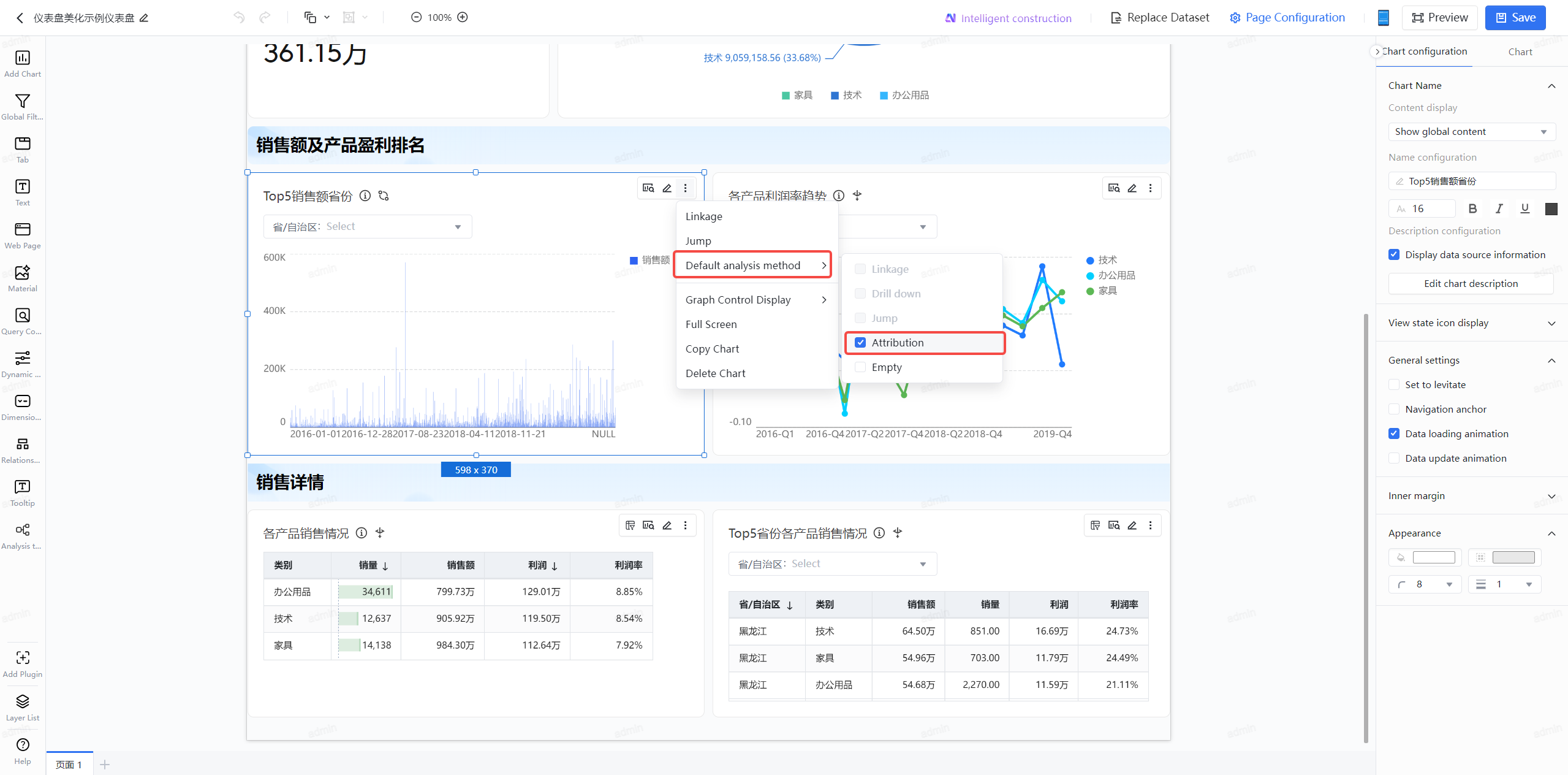
Task: Click Edit chart description
Action: 1471,284
